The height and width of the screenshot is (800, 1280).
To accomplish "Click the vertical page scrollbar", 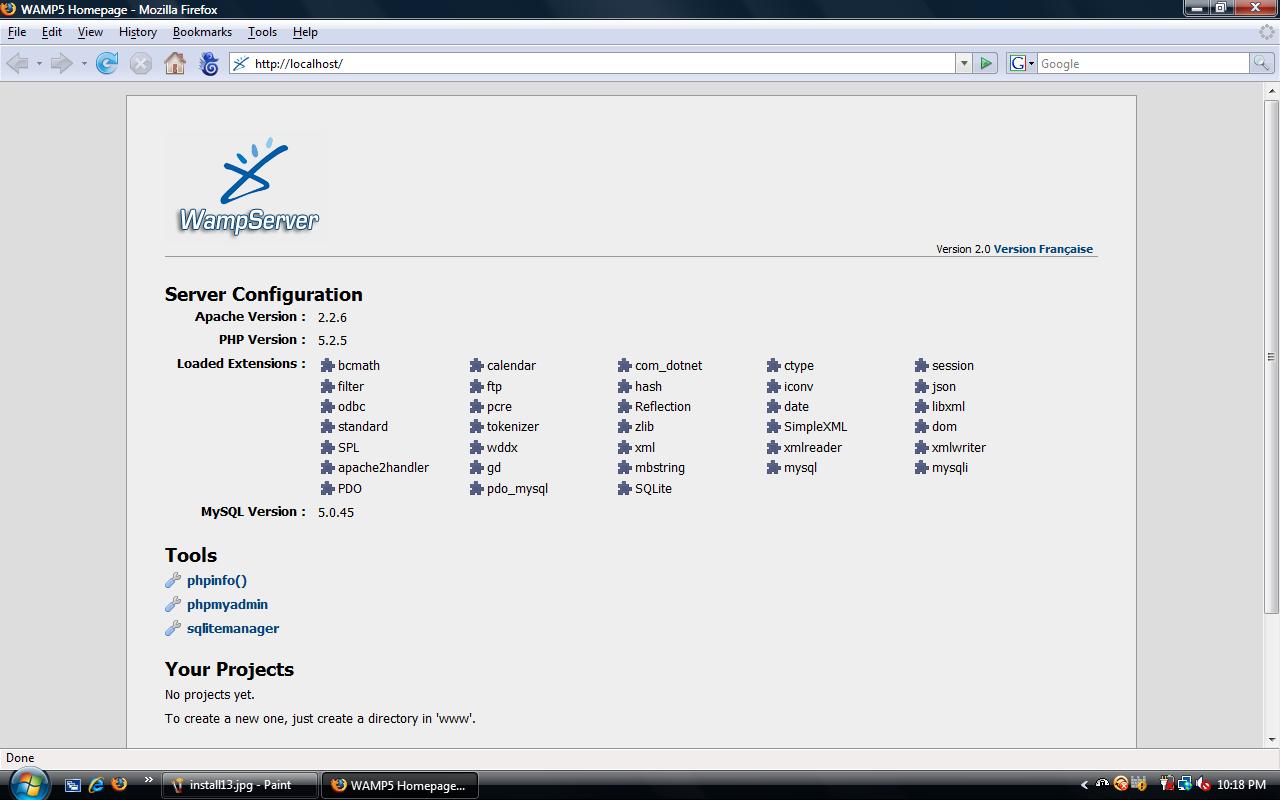I will coord(1271,357).
